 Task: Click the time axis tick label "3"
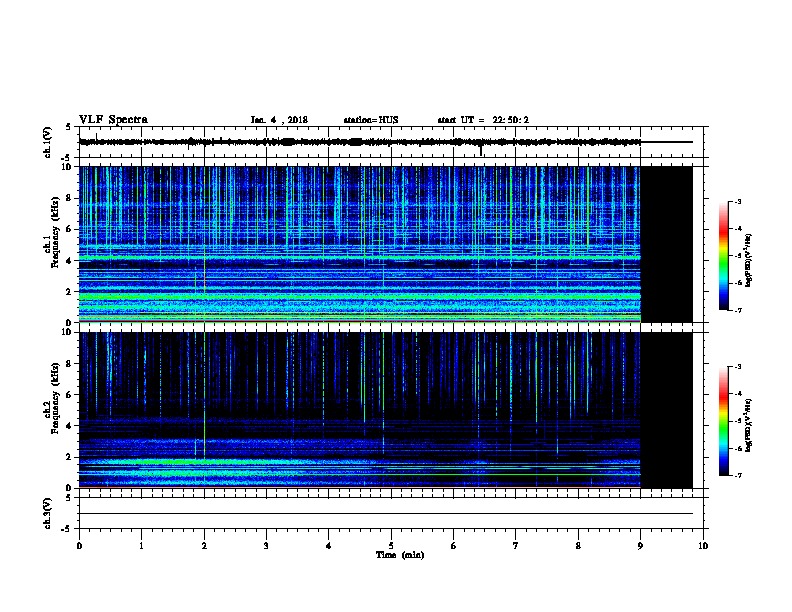pos(266,545)
